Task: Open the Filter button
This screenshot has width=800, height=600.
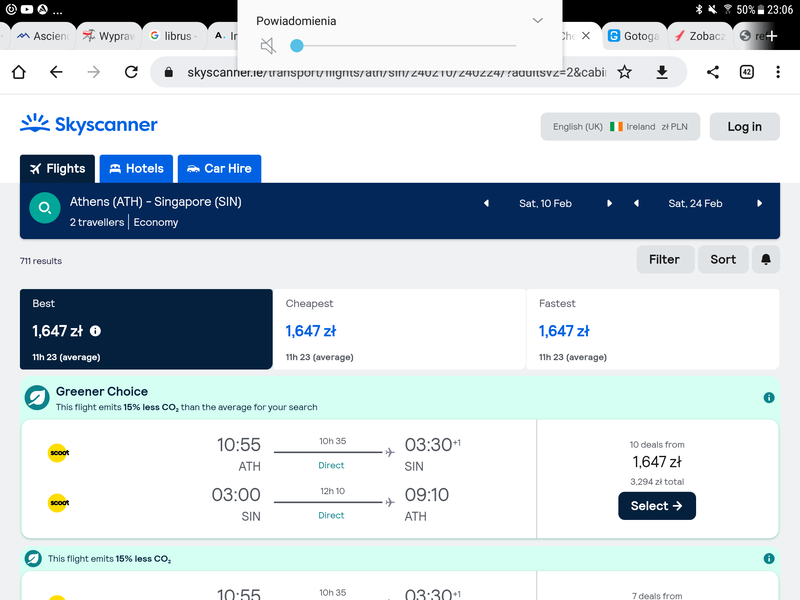Action: click(x=665, y=259)
